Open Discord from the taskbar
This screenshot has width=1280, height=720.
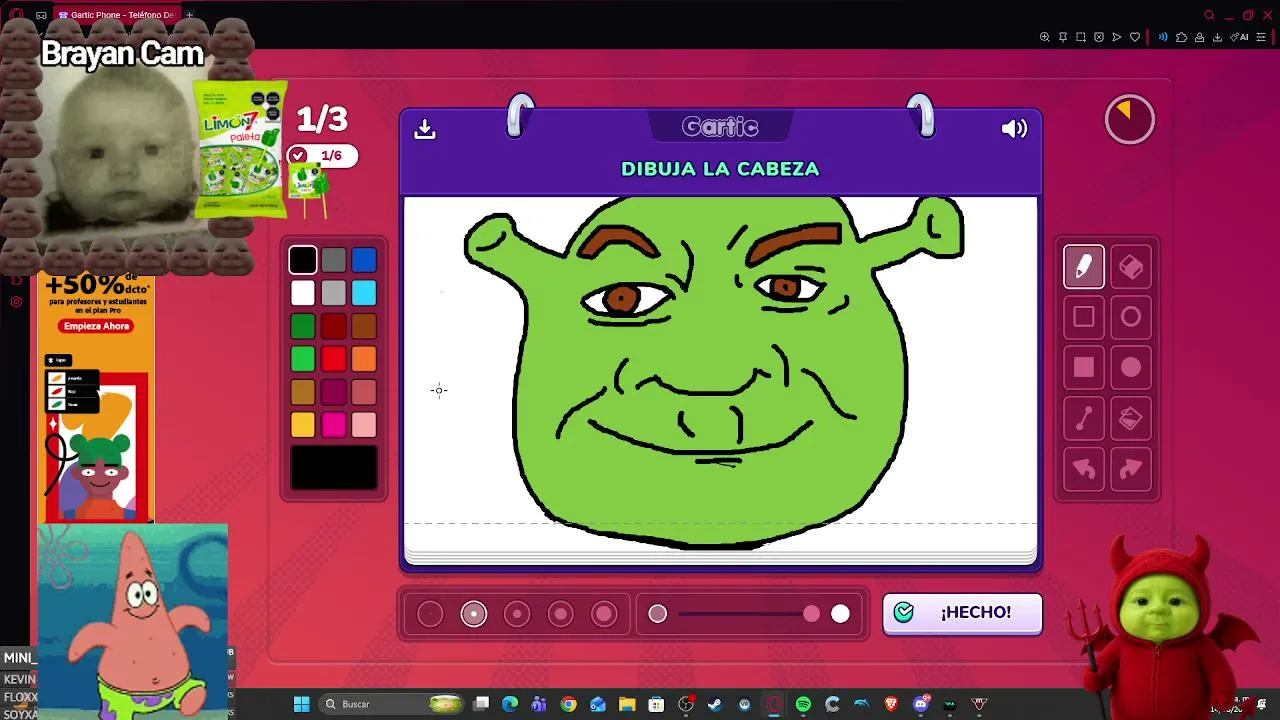921,704
